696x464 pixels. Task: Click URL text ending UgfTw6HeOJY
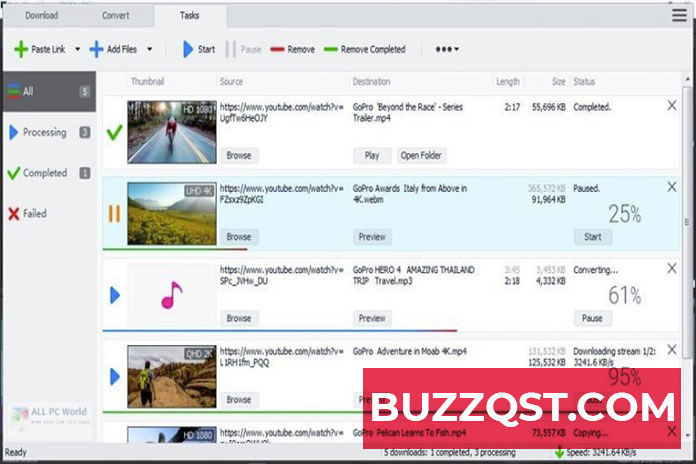pos(281,112)
